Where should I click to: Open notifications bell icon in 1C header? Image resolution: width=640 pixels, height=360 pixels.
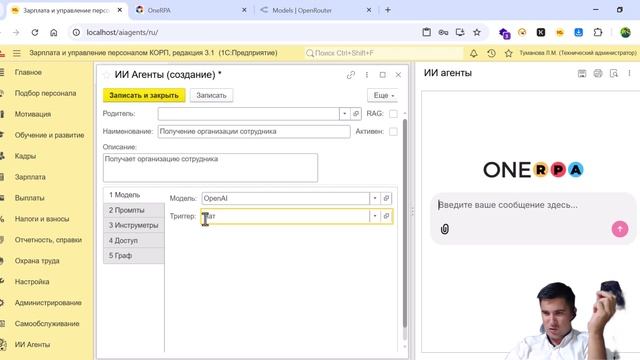[473, 53]
